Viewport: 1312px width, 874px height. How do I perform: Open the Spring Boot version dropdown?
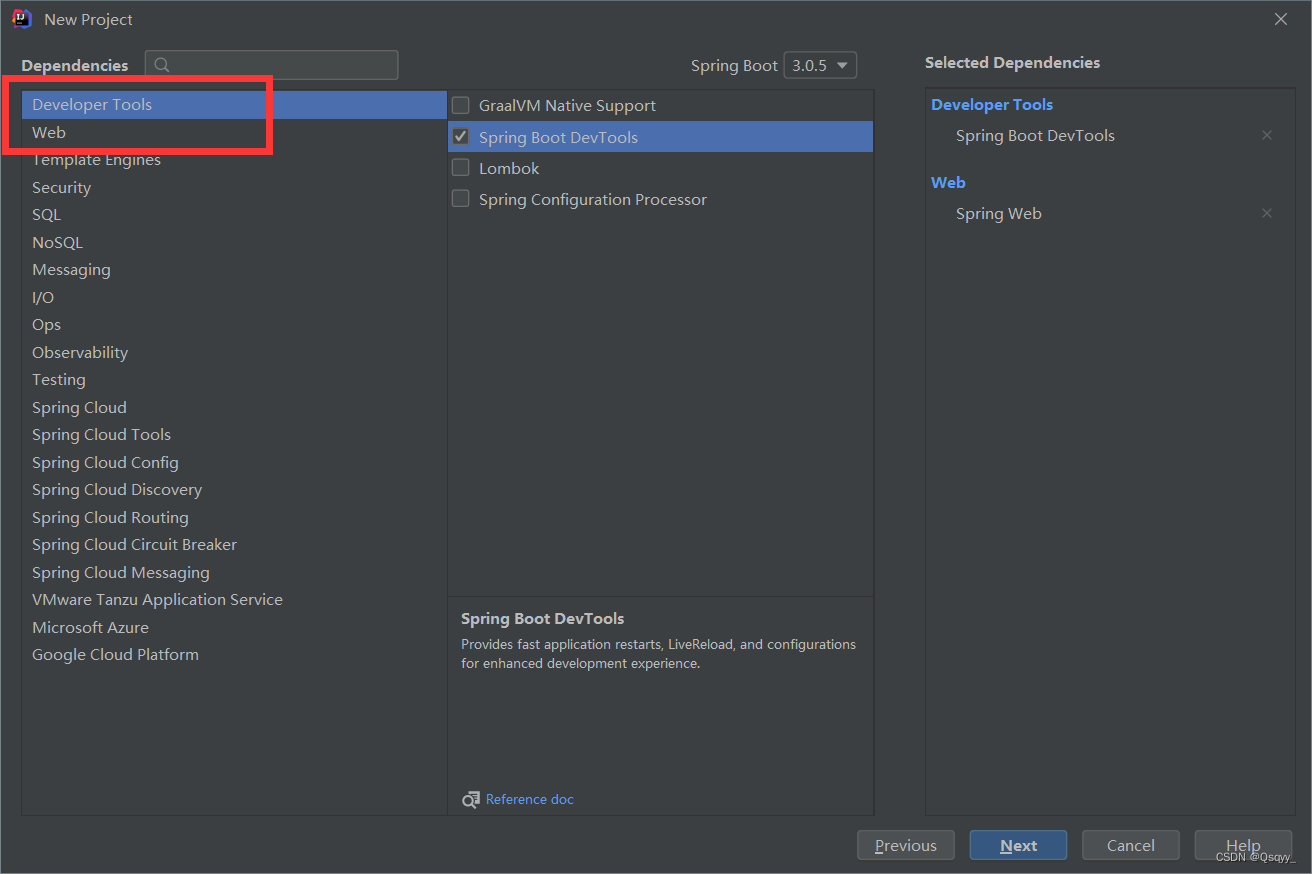point(819,65)
